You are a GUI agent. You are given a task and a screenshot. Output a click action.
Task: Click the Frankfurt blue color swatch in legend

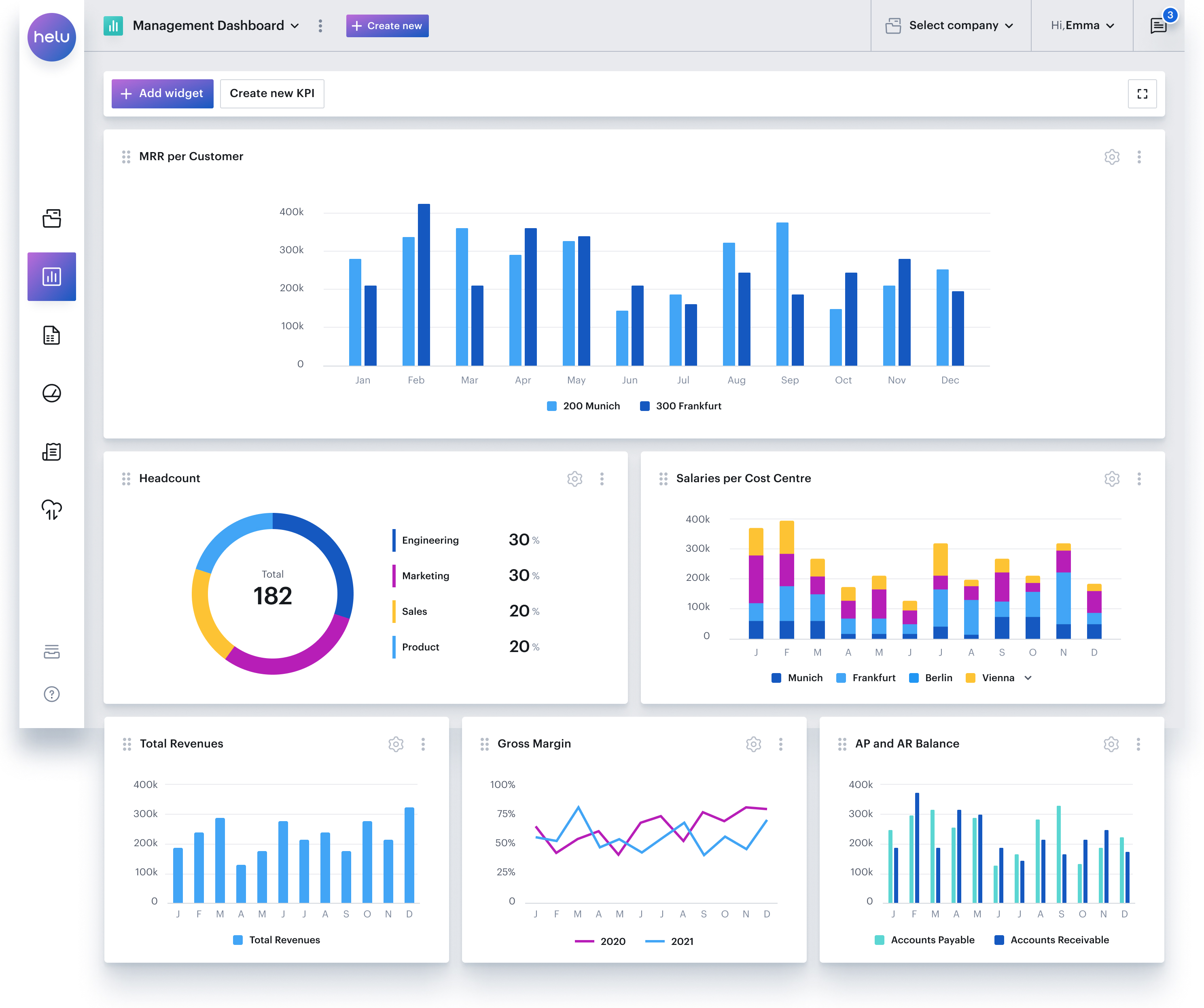pyautogui.click(x=841, y=677)
